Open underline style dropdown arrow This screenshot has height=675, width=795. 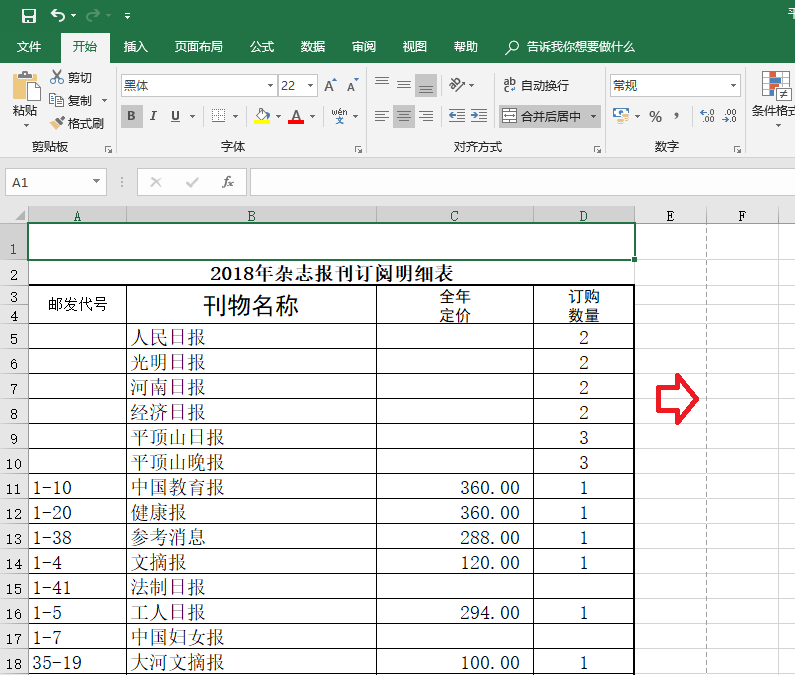192,117
